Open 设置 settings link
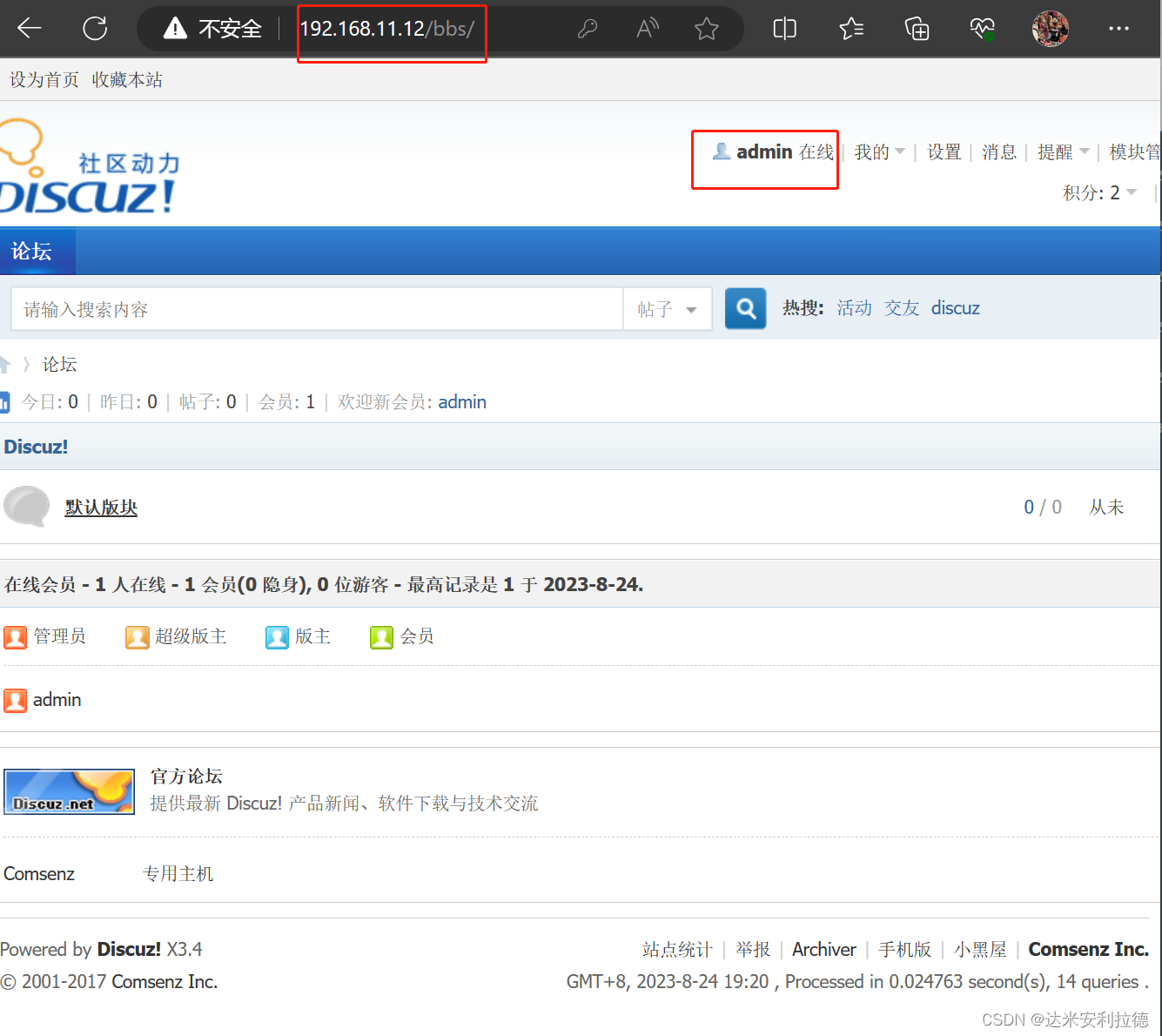Screen dimensions: 1162x1036 click(944, 152)
